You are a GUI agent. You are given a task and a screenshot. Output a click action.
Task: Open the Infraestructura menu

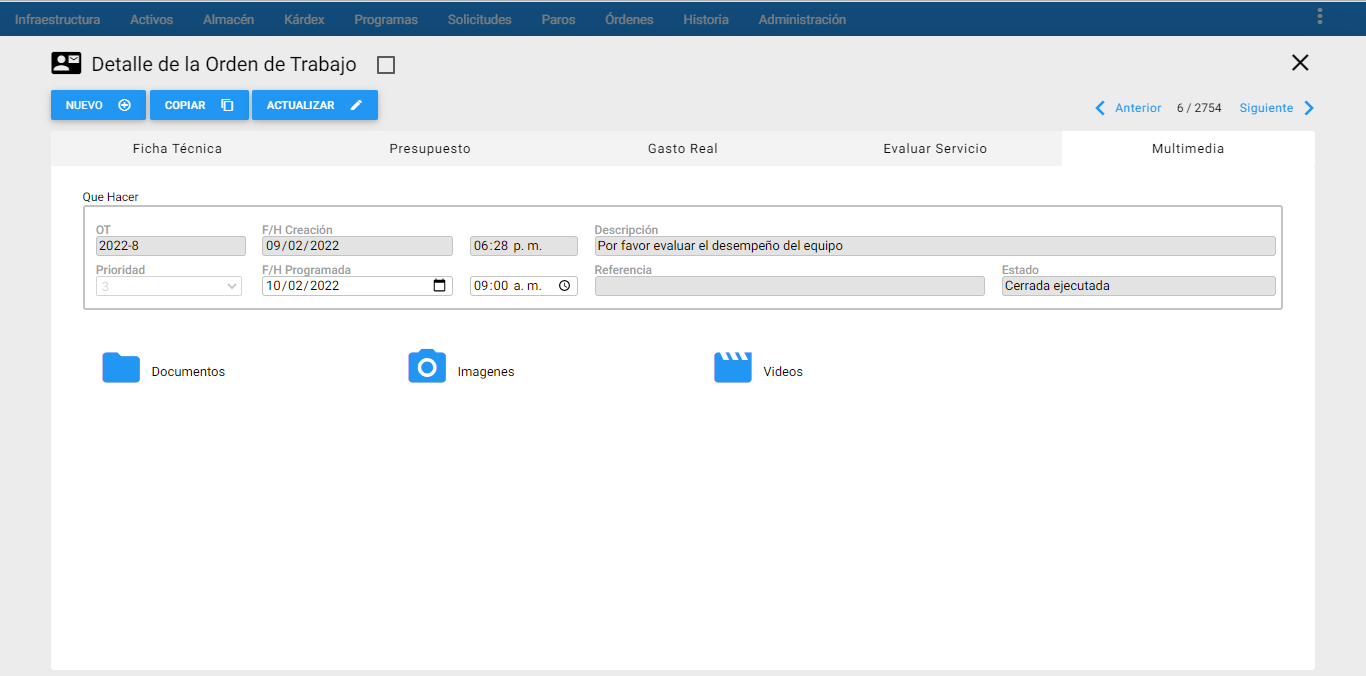57,19
